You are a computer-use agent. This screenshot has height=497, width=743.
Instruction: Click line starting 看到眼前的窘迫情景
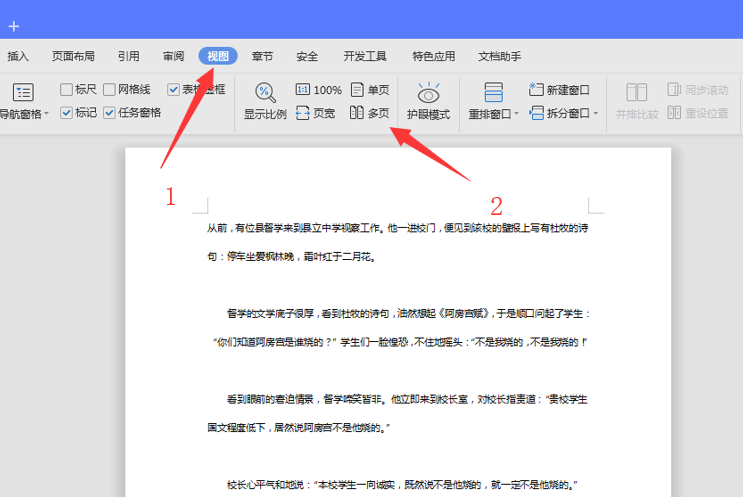(x=407, y=399)
